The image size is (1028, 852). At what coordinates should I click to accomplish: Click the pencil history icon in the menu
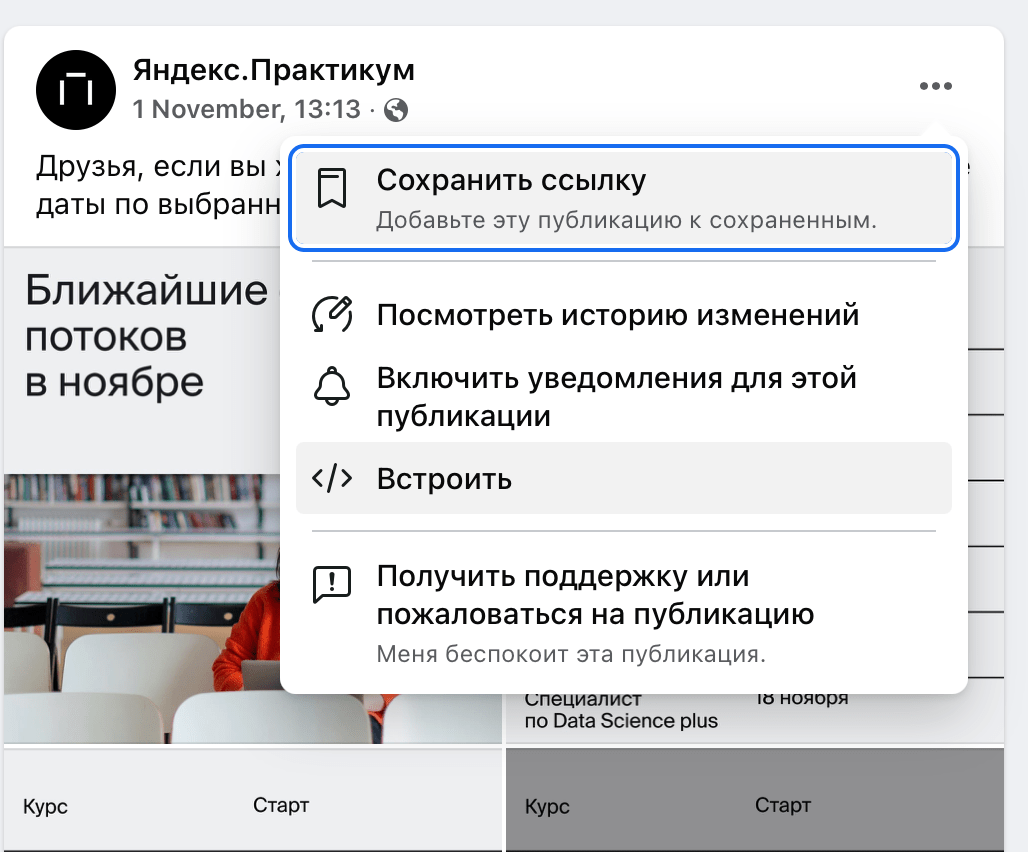[334, 314]
